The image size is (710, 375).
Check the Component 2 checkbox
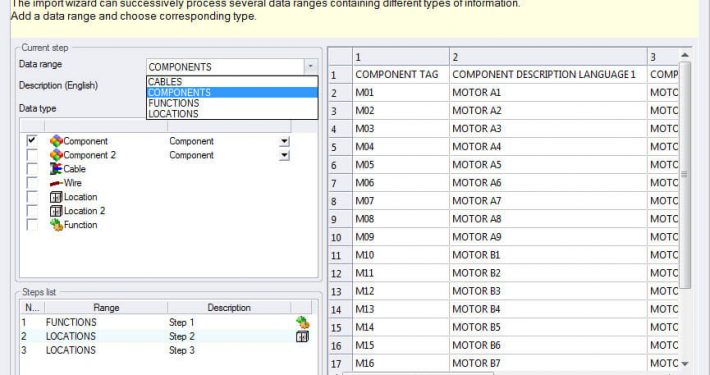(32, 155)
